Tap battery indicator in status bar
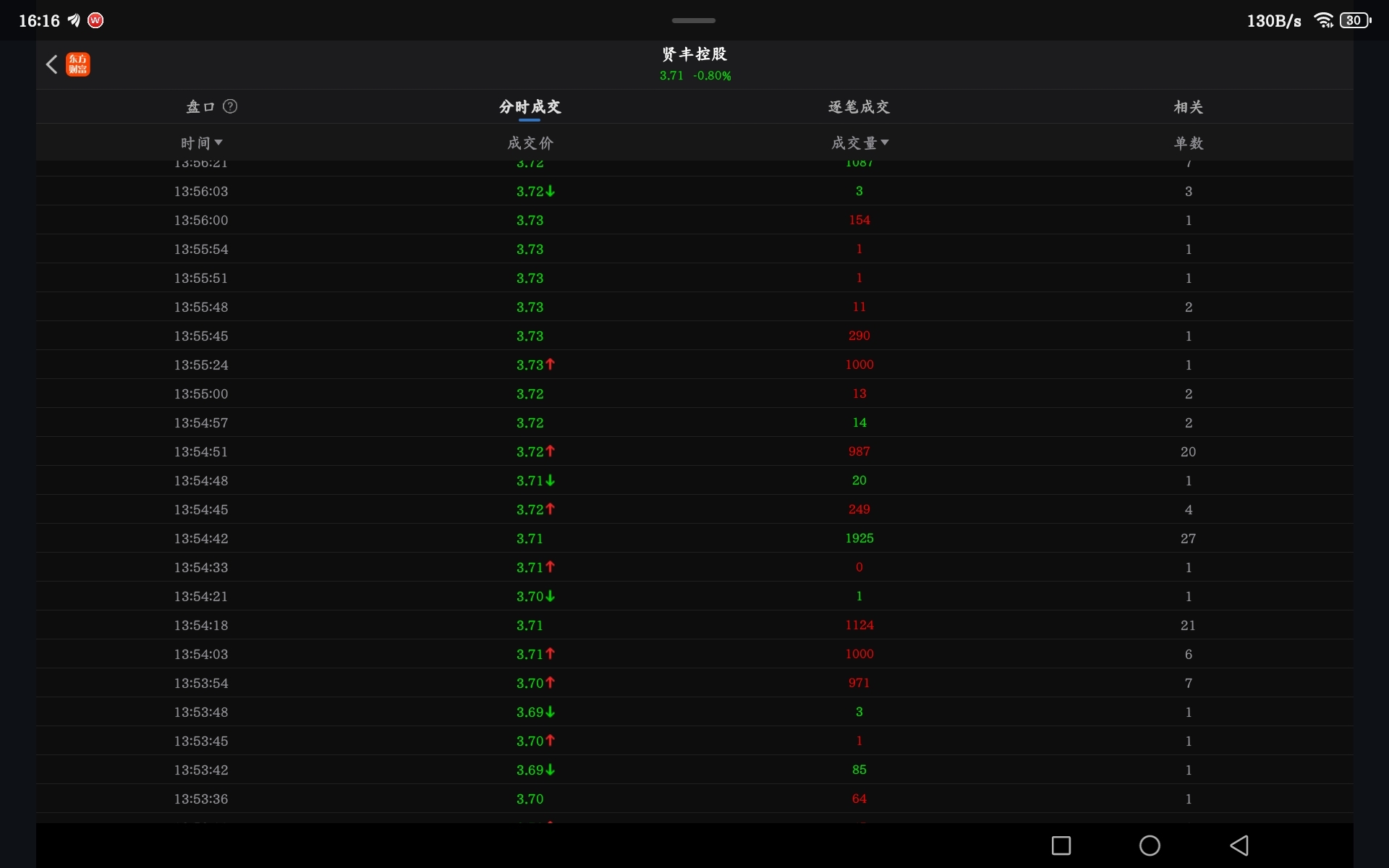 (x=1355, y=20)
